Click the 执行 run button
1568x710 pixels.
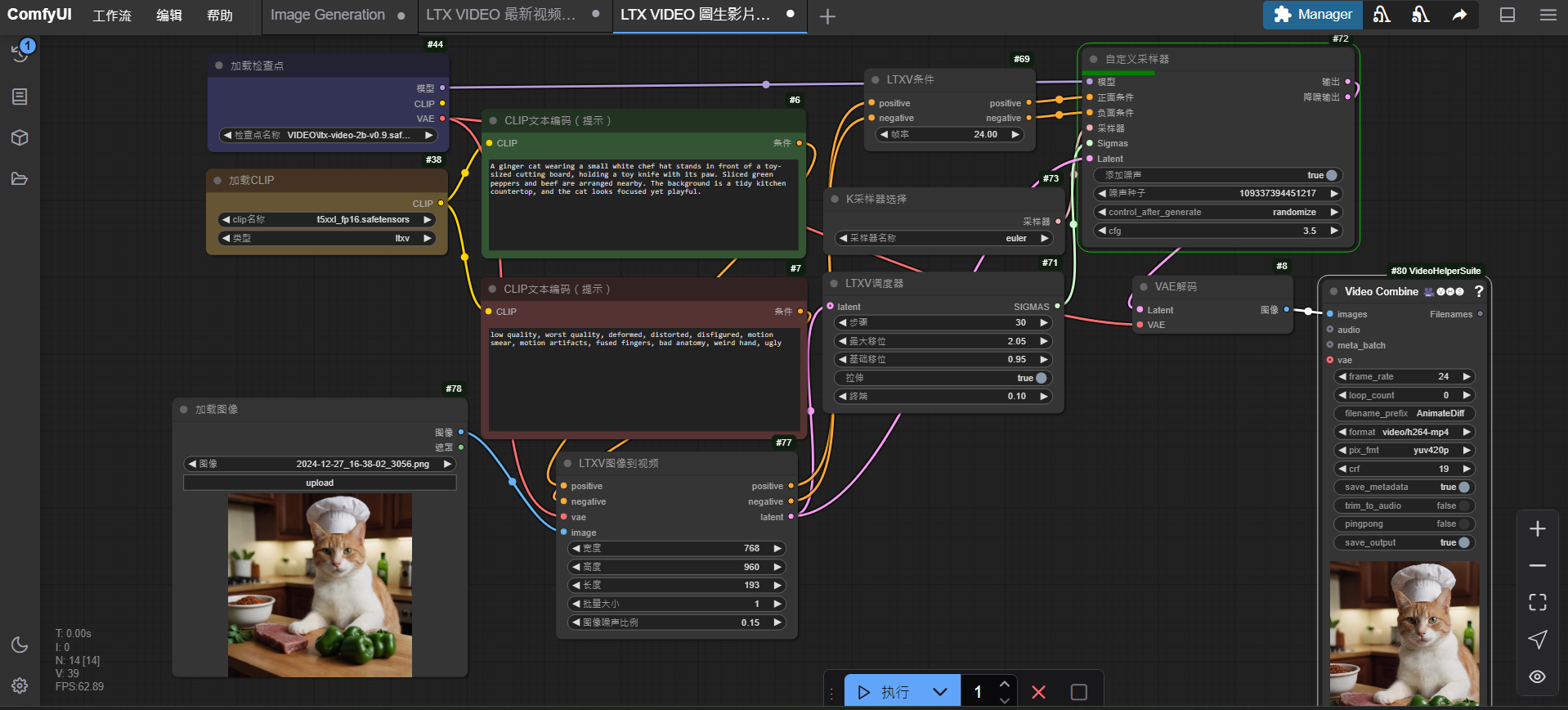tap(885, 692)
